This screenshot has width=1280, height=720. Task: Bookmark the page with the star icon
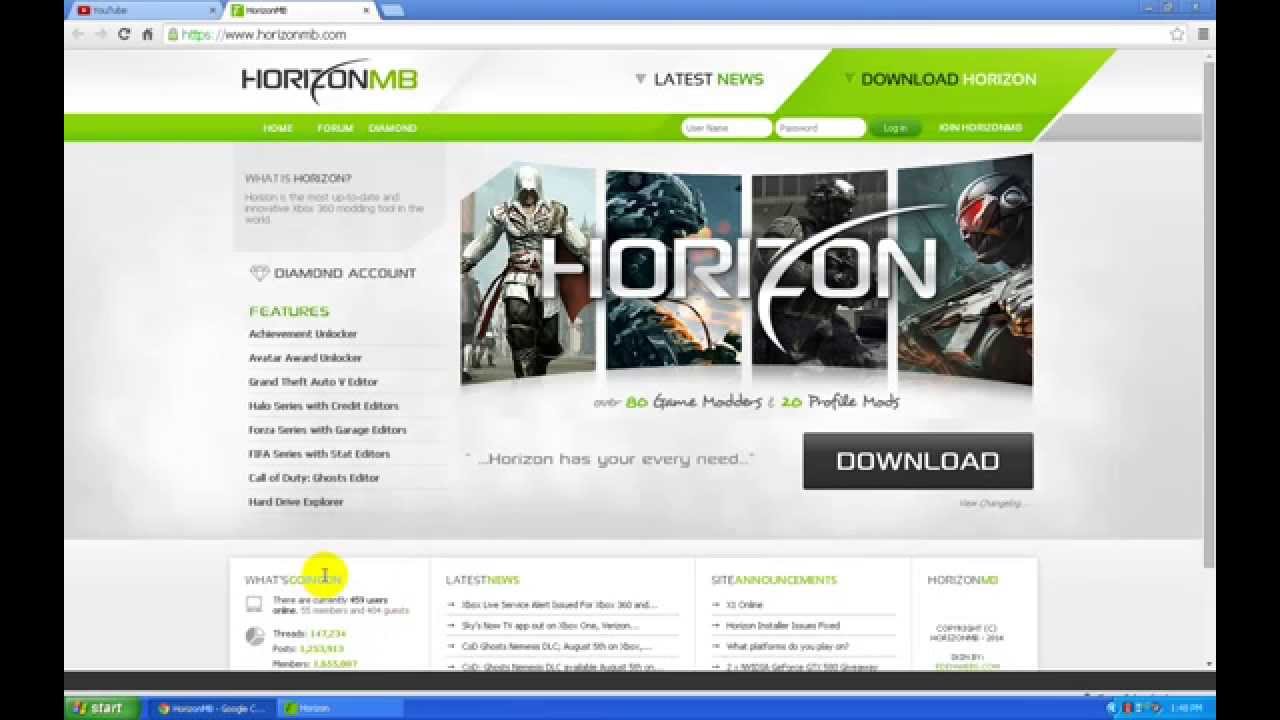(1177, 34)
